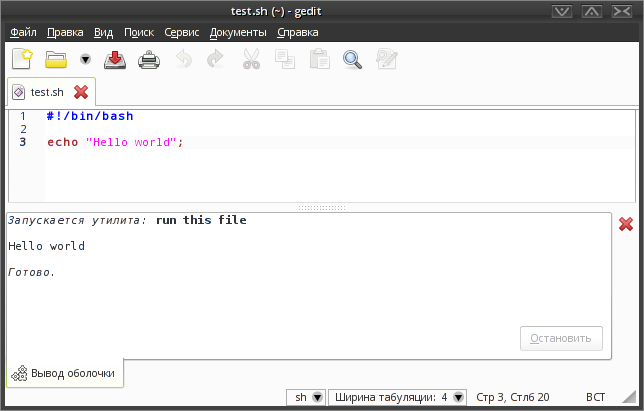Viewport: 644px width, 411px height.
Task: Open the sh language selector dropdown
Action: (307, 397)
